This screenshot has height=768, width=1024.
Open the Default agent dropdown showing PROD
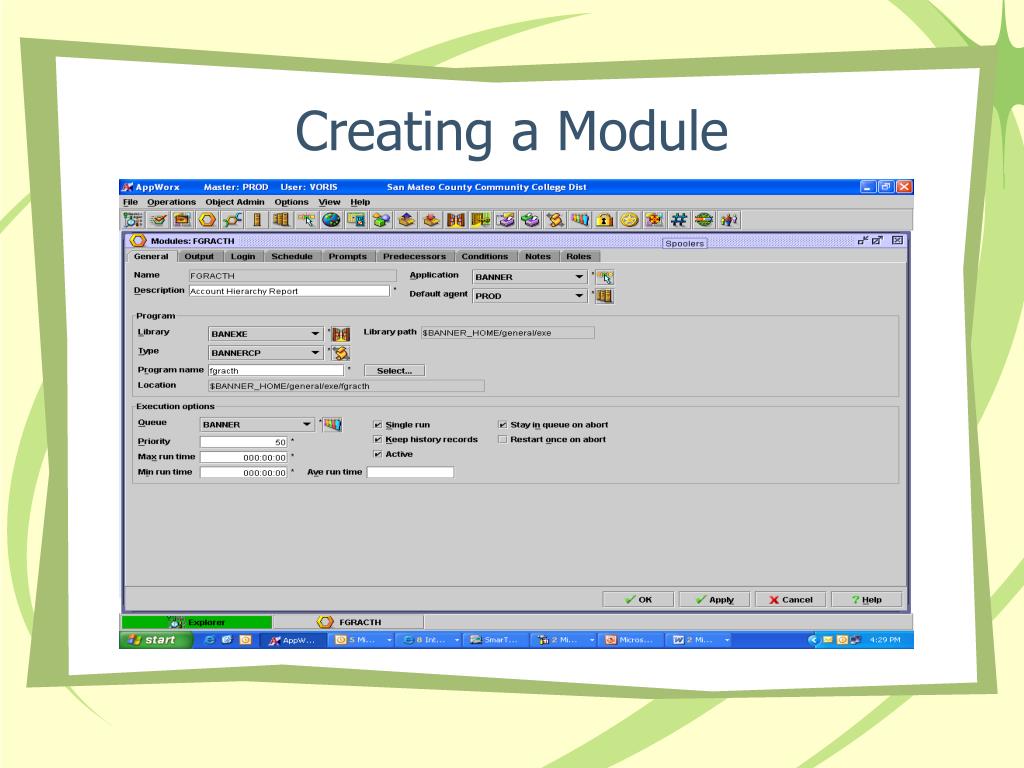coord(529,296)
